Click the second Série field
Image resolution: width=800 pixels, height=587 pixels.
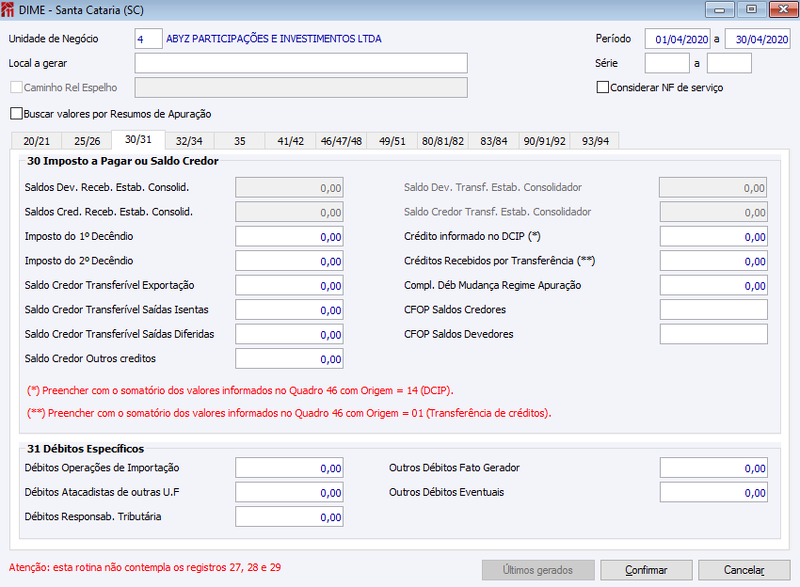point(729,63)
